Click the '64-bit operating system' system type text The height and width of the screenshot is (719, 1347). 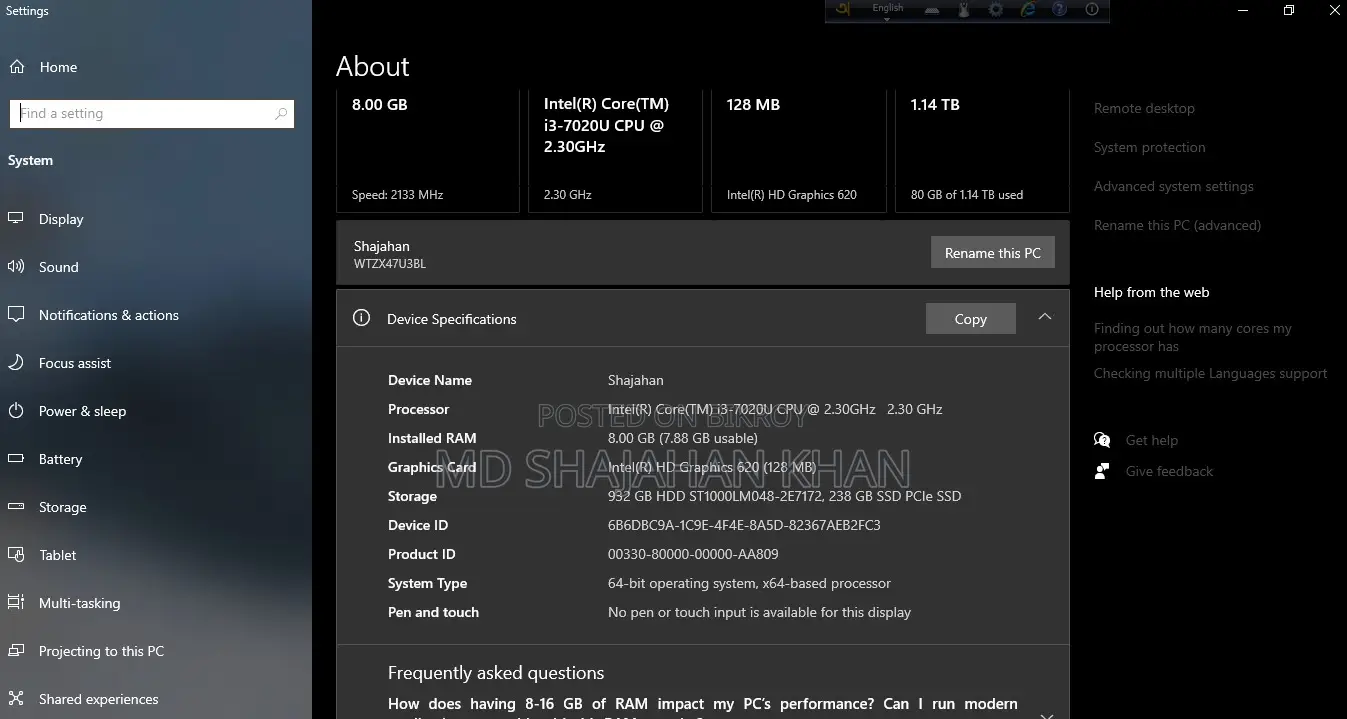pyautogui.click(x=749, y=583)
